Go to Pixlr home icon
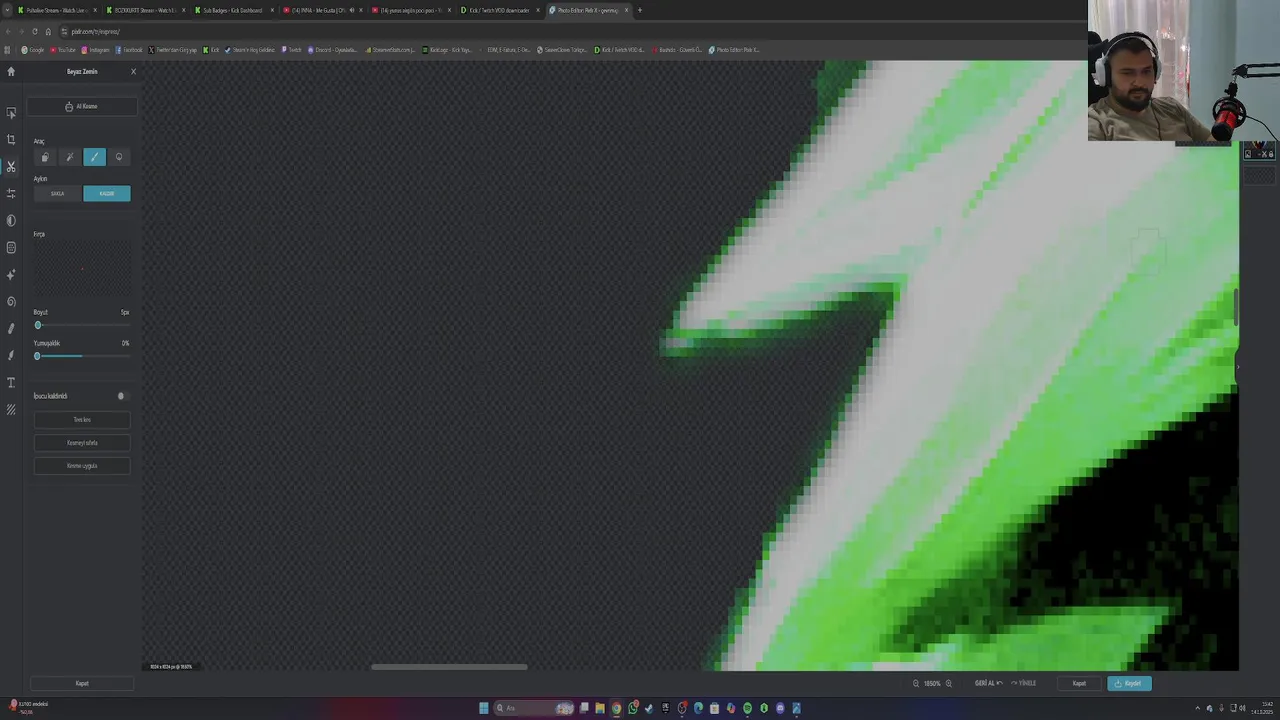This screenshot has width=1280, height=720. point(11,71)
